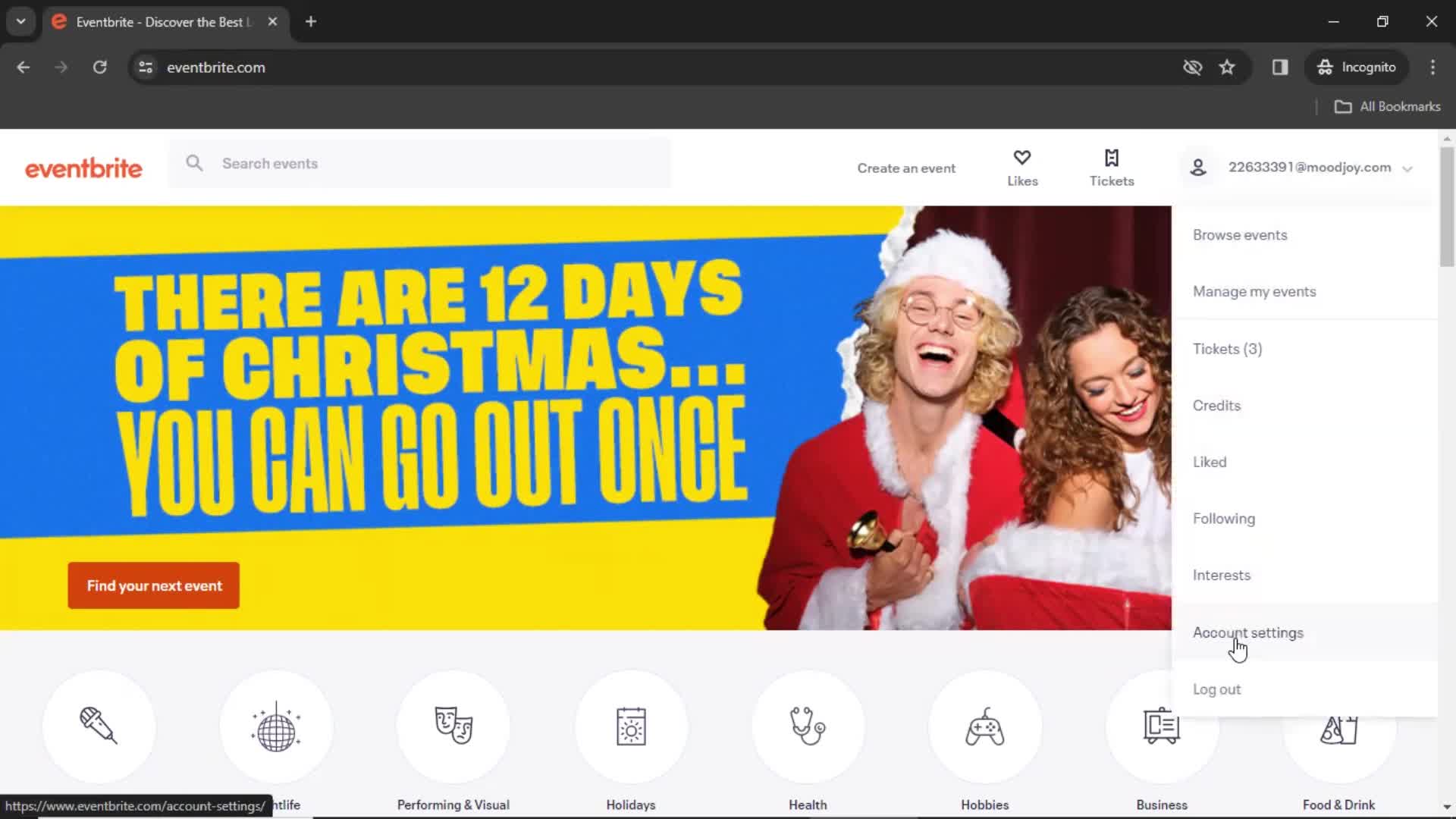Select Account settings from menu

(x=1248, y=632)
